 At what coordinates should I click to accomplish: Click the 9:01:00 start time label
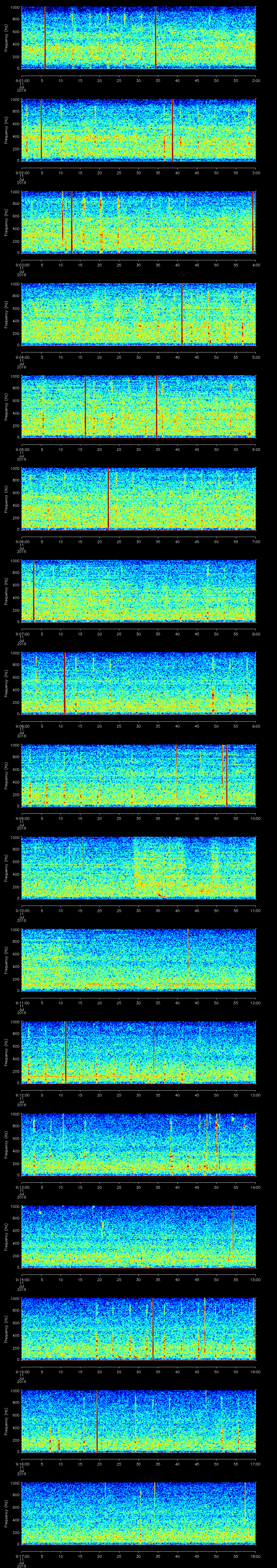pos(22,80)
